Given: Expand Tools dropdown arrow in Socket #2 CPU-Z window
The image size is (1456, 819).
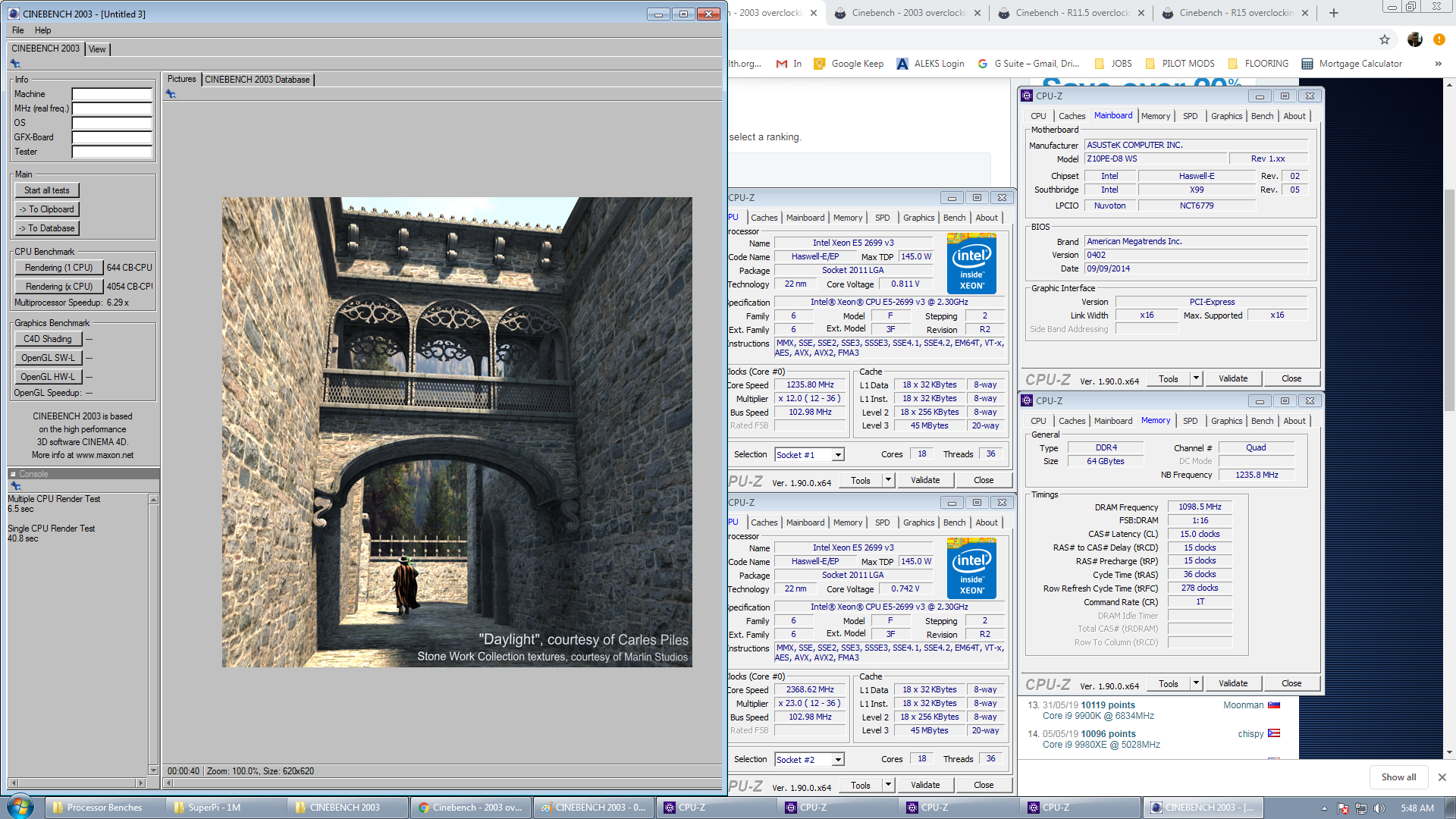Looking at the screenshot, I should click(x=888, y=785).
